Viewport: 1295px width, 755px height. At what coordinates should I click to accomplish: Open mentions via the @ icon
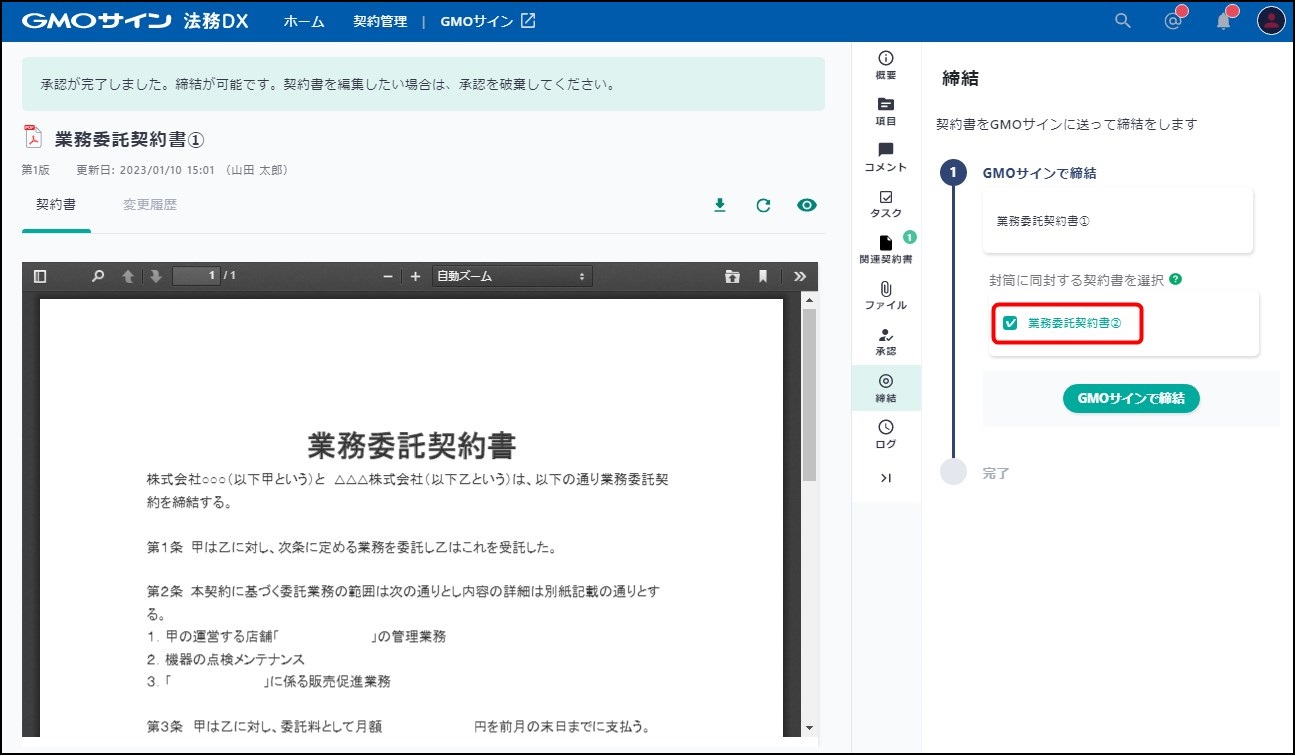coord(1174,21)
